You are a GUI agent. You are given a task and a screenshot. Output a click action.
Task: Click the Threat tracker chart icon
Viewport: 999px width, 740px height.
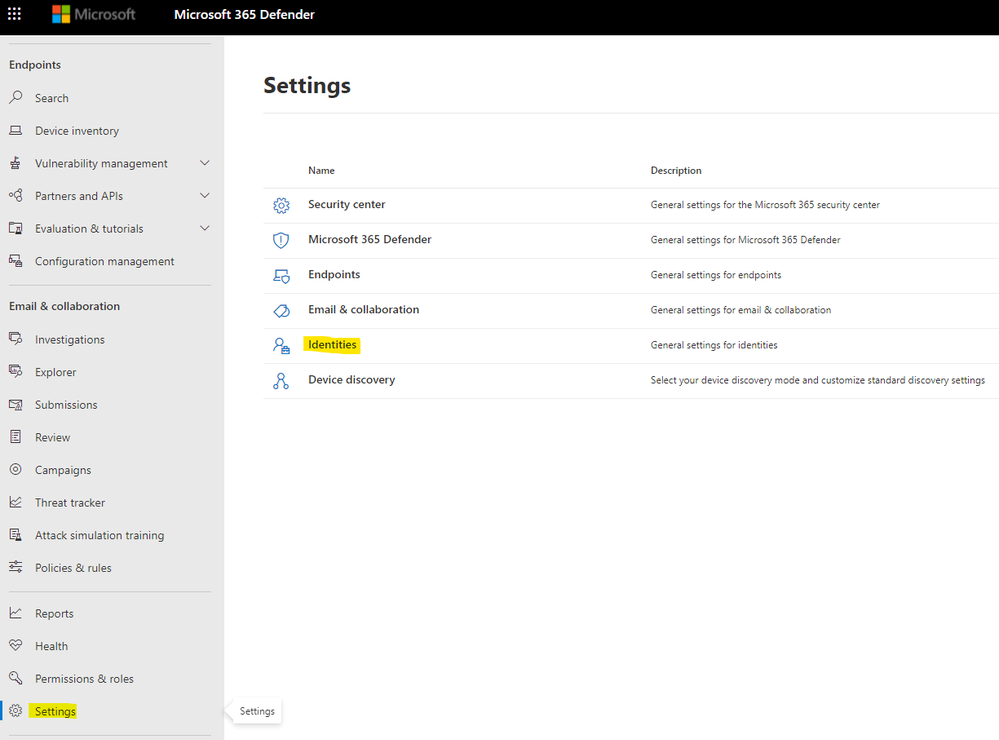16,502
